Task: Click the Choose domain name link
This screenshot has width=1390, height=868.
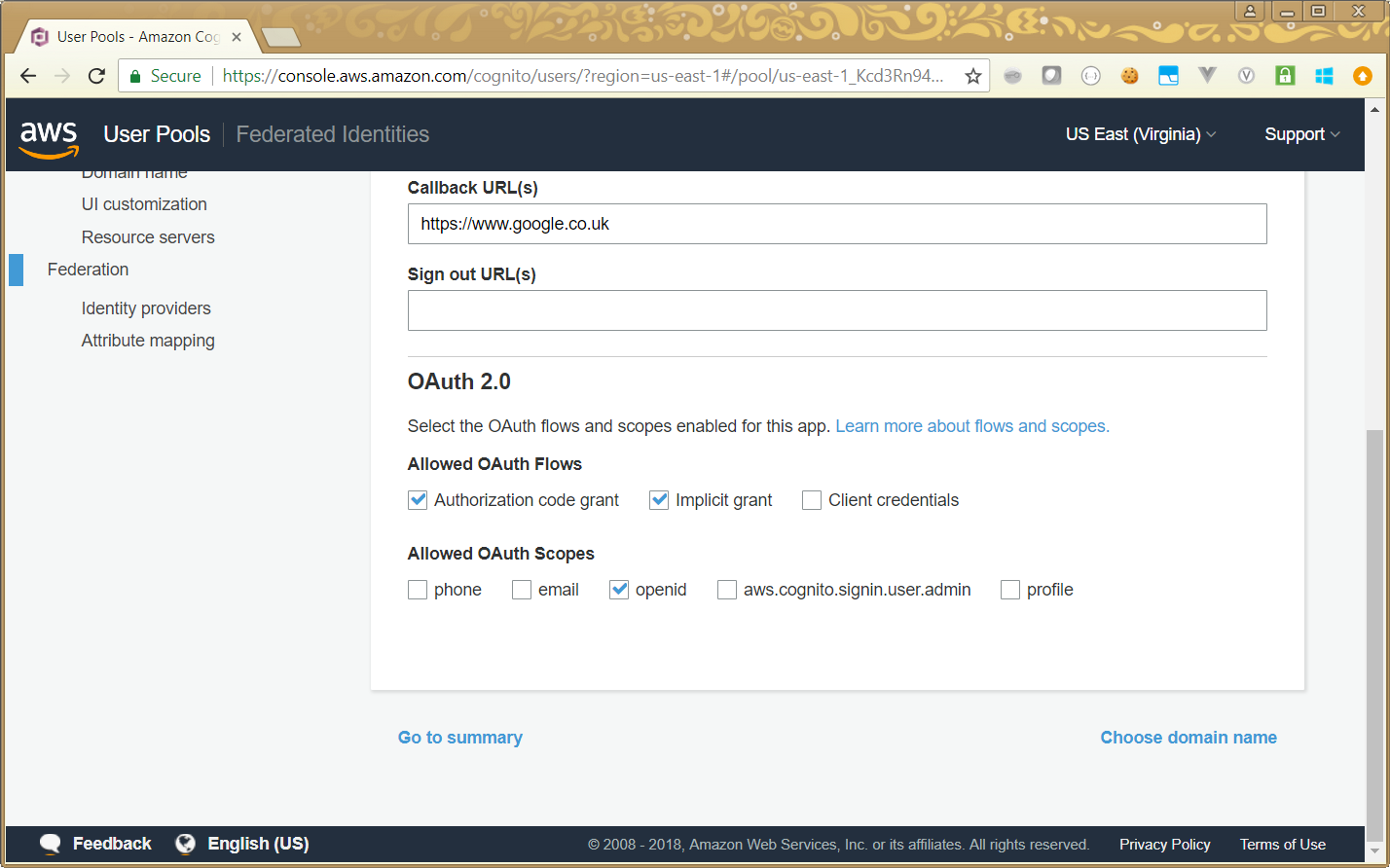Action: tap(1188, 738)
